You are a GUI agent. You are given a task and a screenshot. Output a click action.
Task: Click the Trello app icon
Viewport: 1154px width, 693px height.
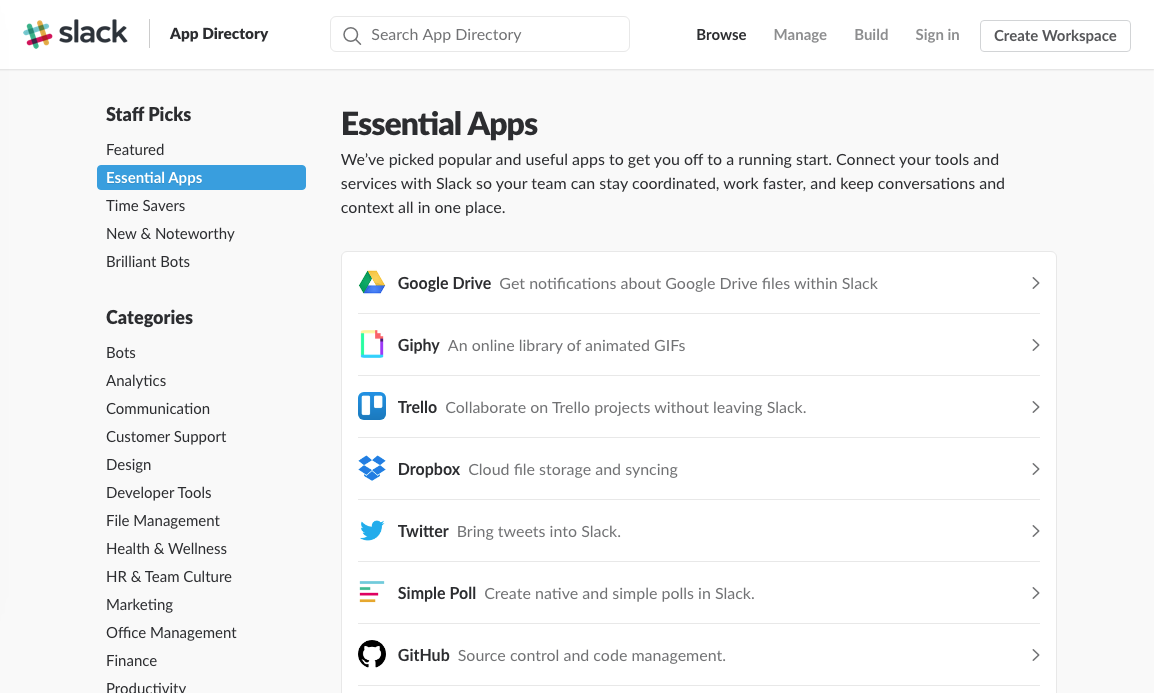372,406
